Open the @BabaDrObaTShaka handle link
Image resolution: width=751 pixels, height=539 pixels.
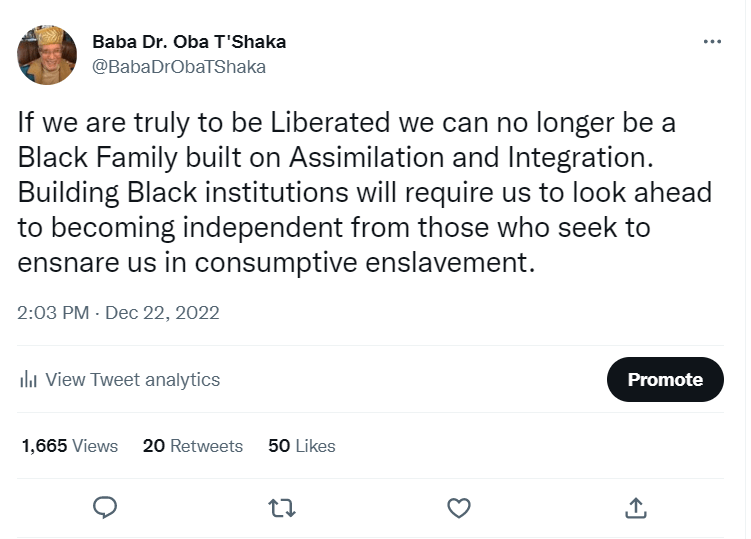point(179,67)
